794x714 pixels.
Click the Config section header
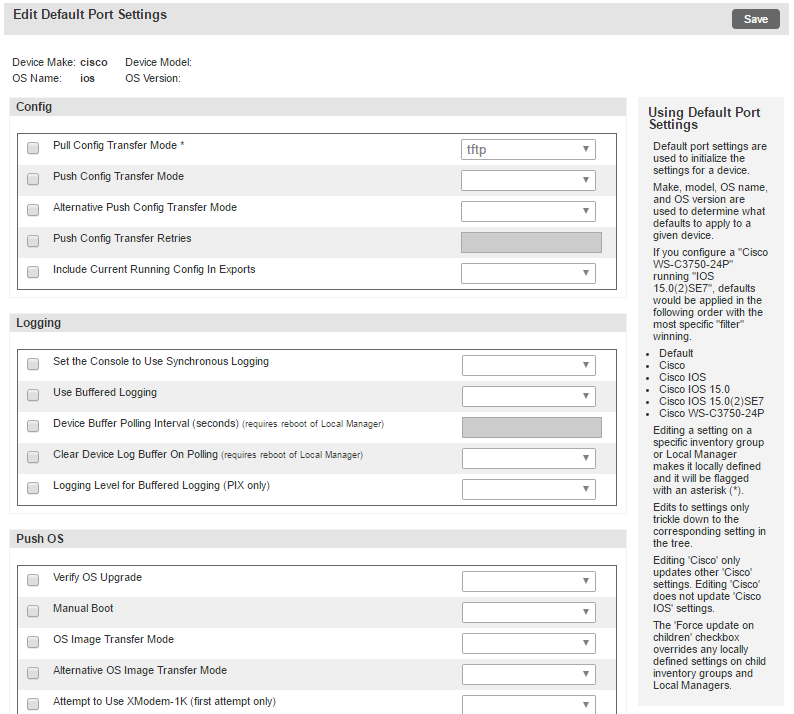coord(317,107)
